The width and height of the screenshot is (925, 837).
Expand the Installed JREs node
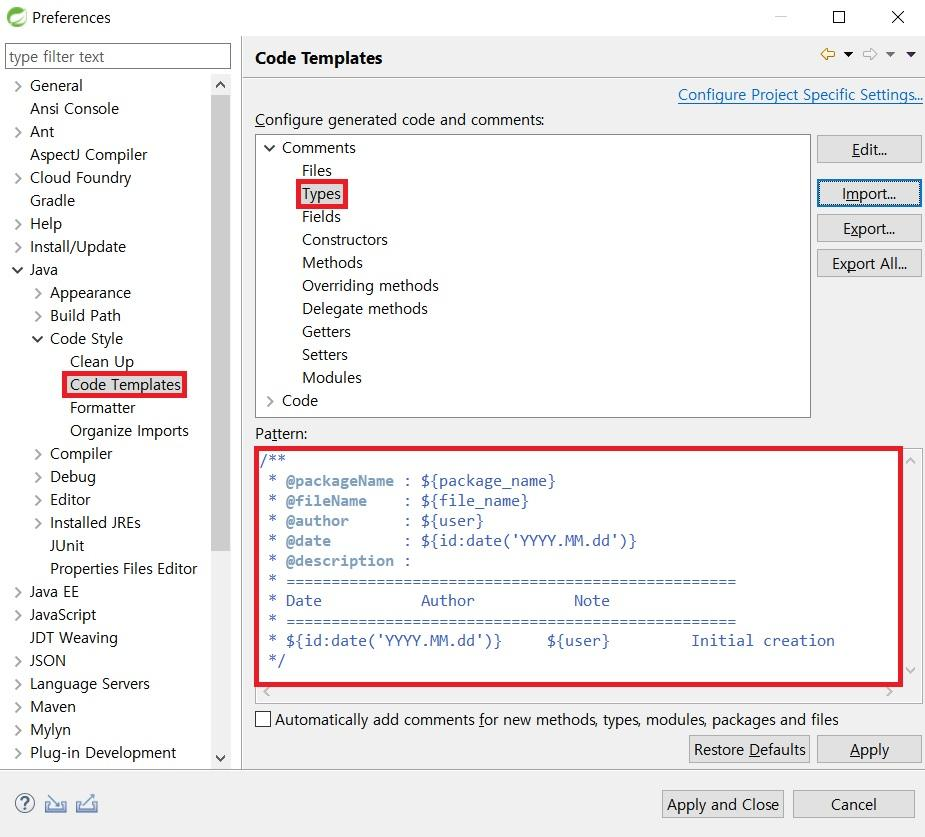(38, 523)
